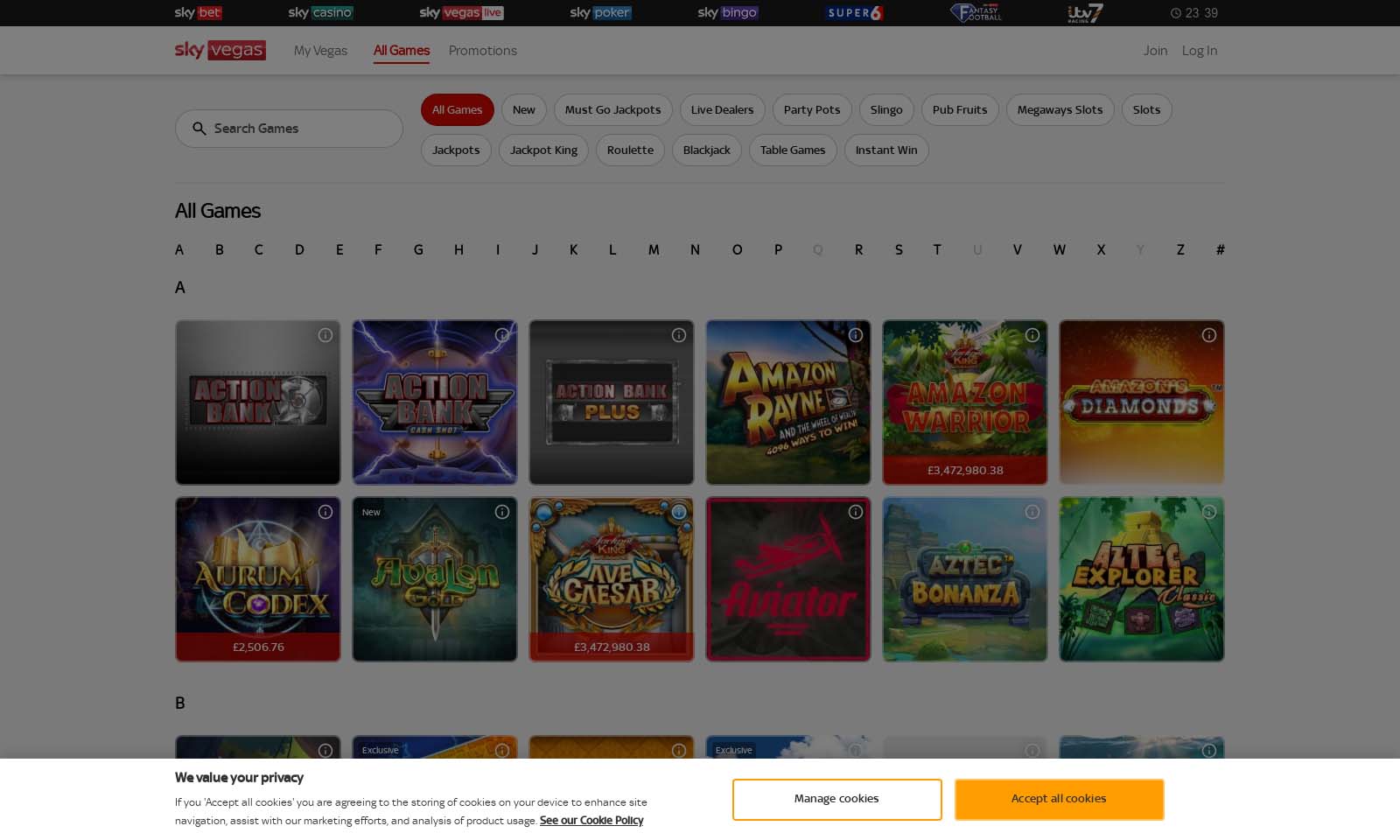Click the Super 6 icon

tap(853, 13)
